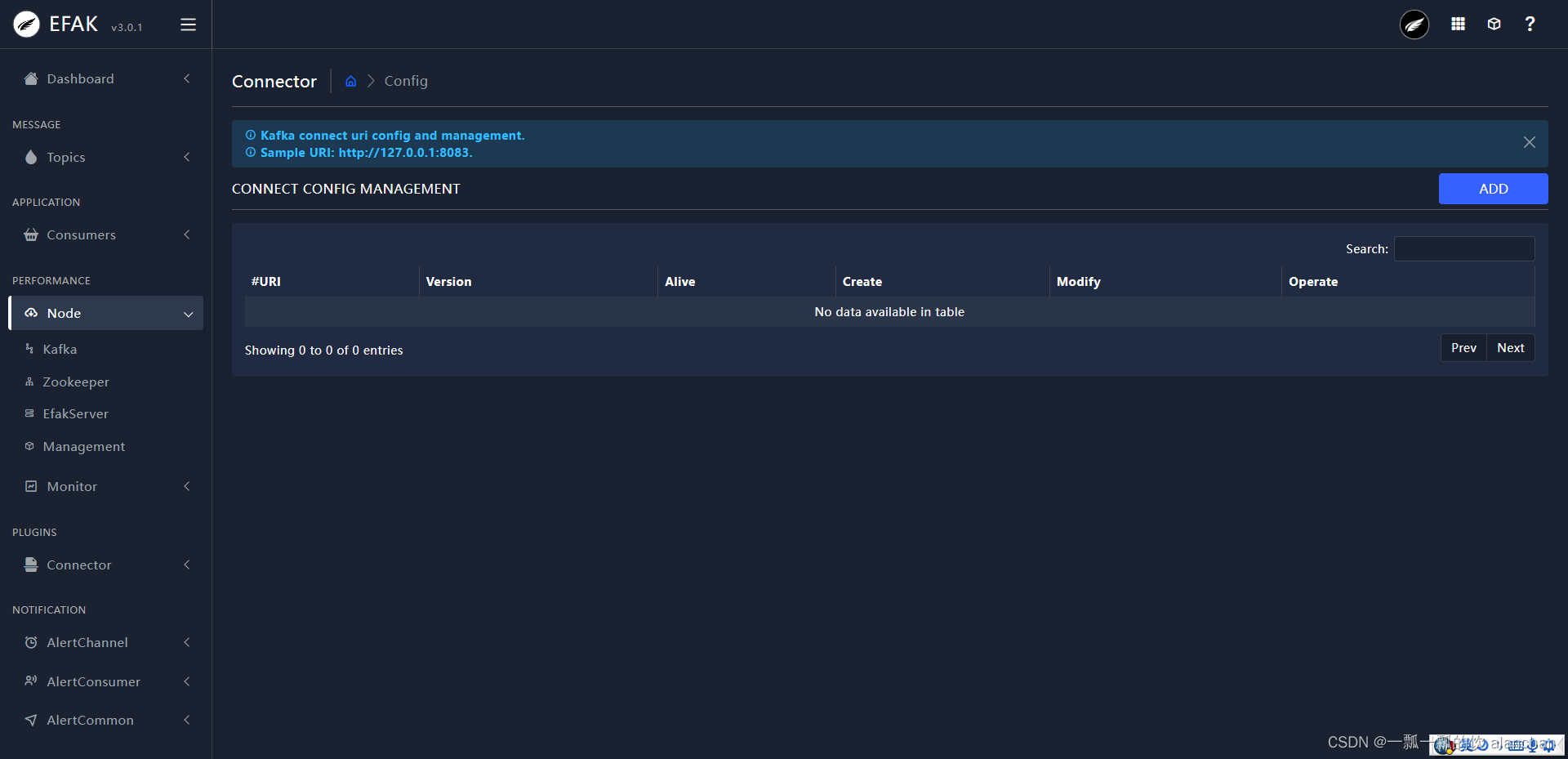
Task: Open the user avatar menu
Action: (1414, 25)
